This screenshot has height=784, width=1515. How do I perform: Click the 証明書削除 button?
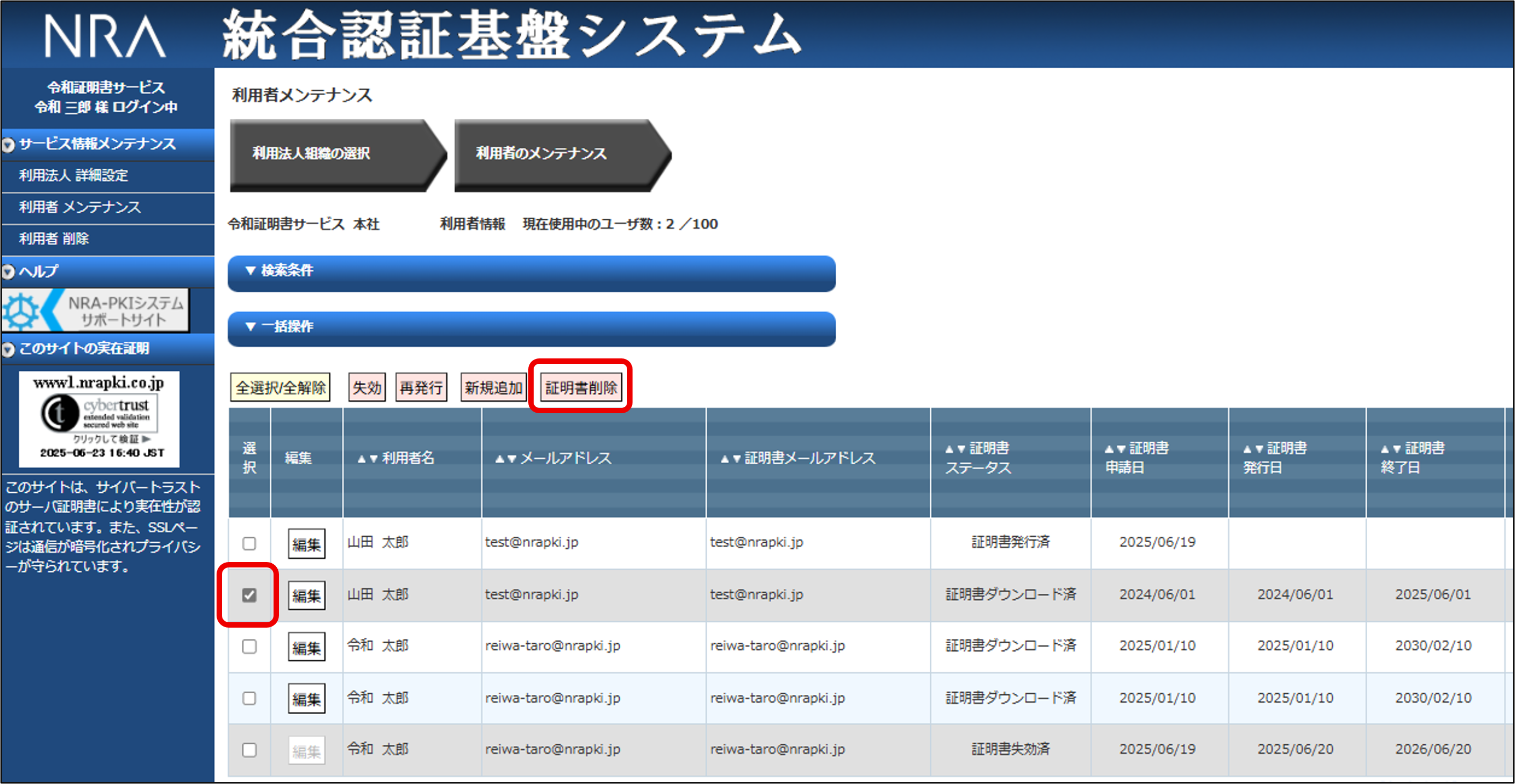pyautogui.click(x=580, y=387)
